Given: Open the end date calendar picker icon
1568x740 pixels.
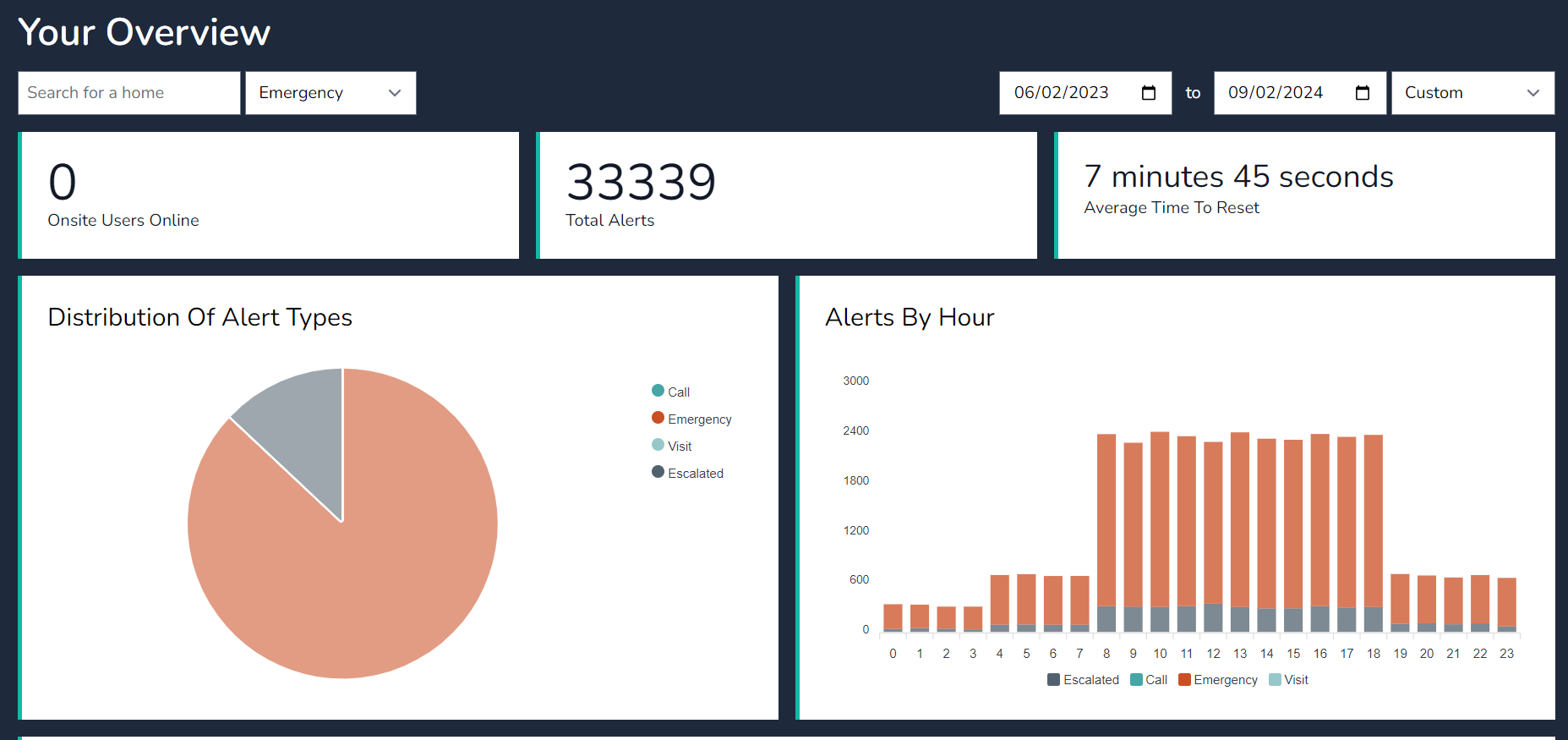Looking at the screenshot, I should click(1362, 93).
